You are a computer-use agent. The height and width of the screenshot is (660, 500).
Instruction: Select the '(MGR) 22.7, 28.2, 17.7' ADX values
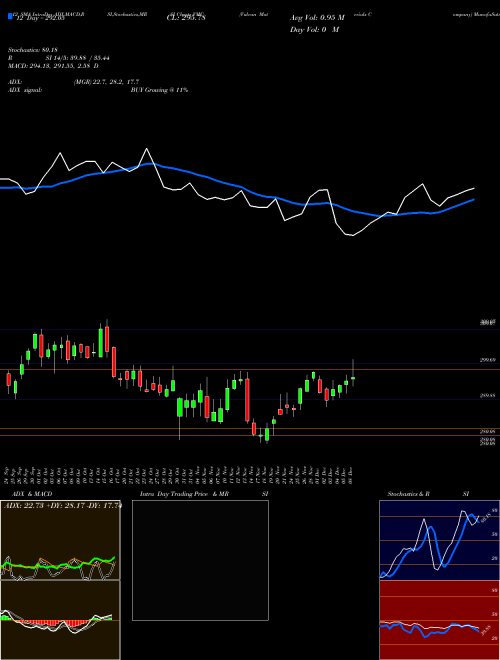coord(106,82)
